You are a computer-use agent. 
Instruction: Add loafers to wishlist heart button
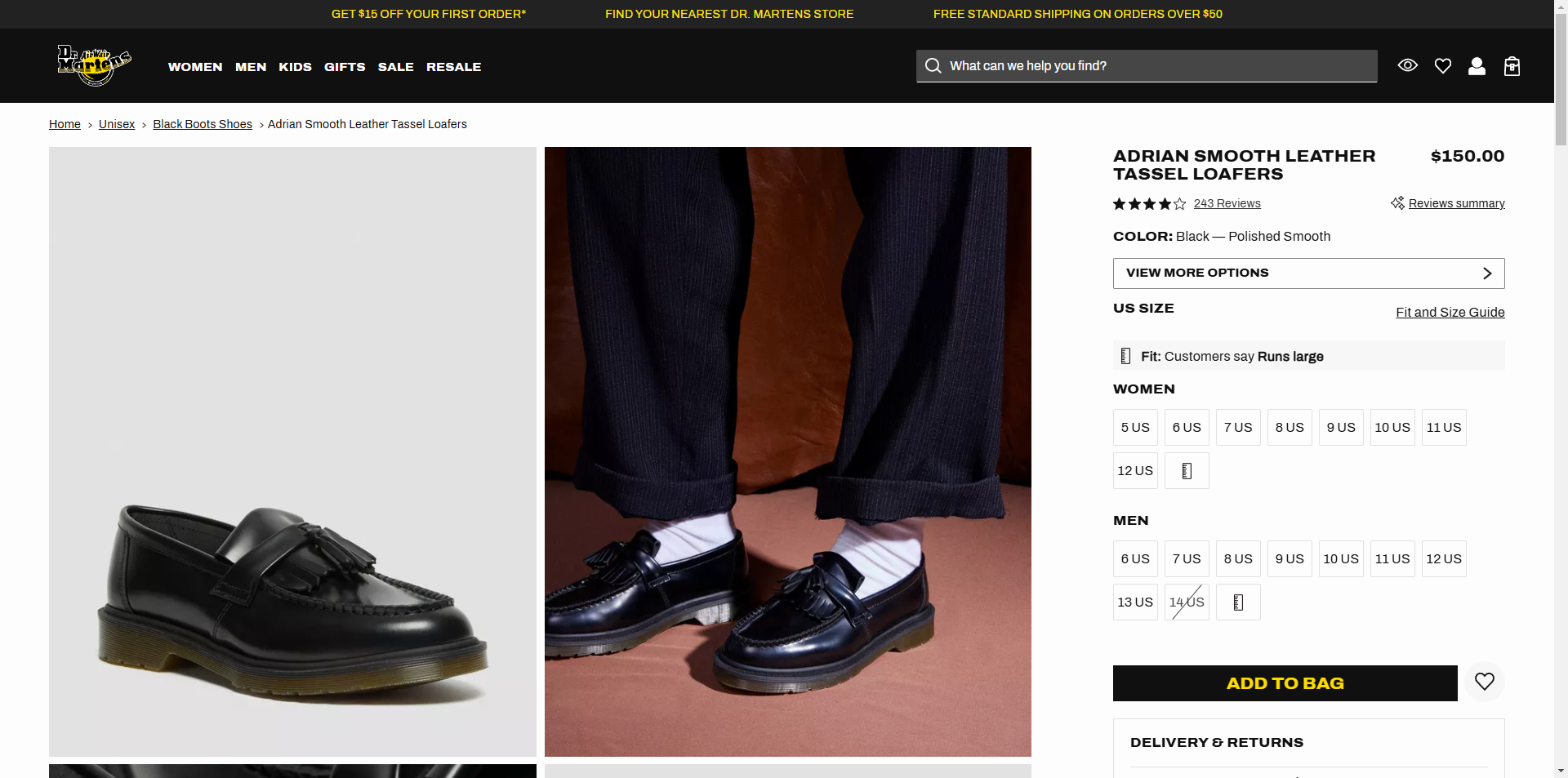pyautogui.click(x=1485, y=682)
